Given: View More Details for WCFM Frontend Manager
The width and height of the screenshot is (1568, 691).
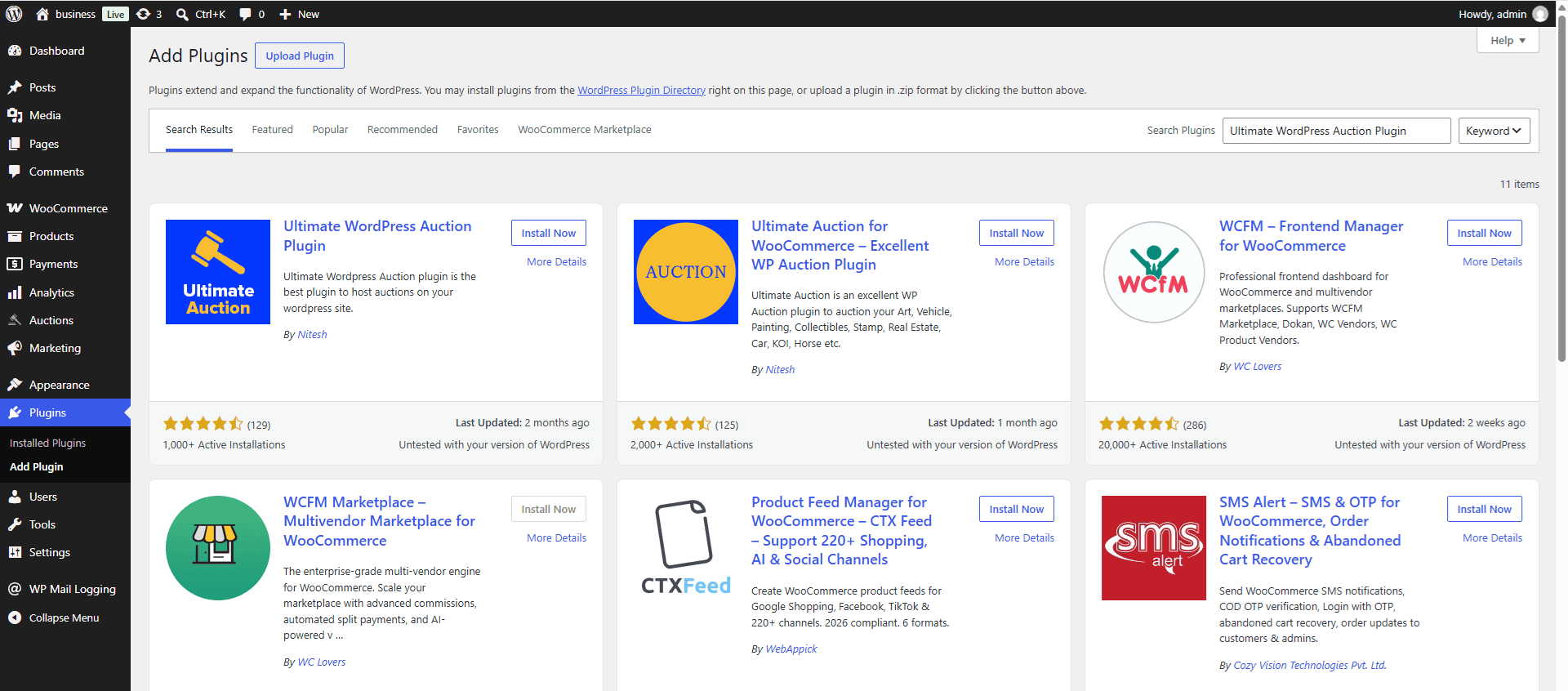Looking at the screenshot, I should click(x=1492, y=262).
